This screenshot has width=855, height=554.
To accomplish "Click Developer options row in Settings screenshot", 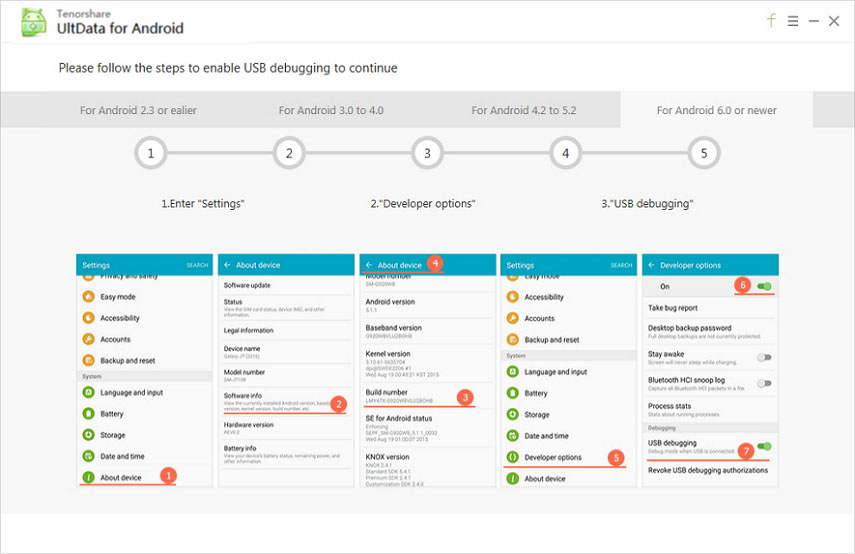I will click(568, 457).
